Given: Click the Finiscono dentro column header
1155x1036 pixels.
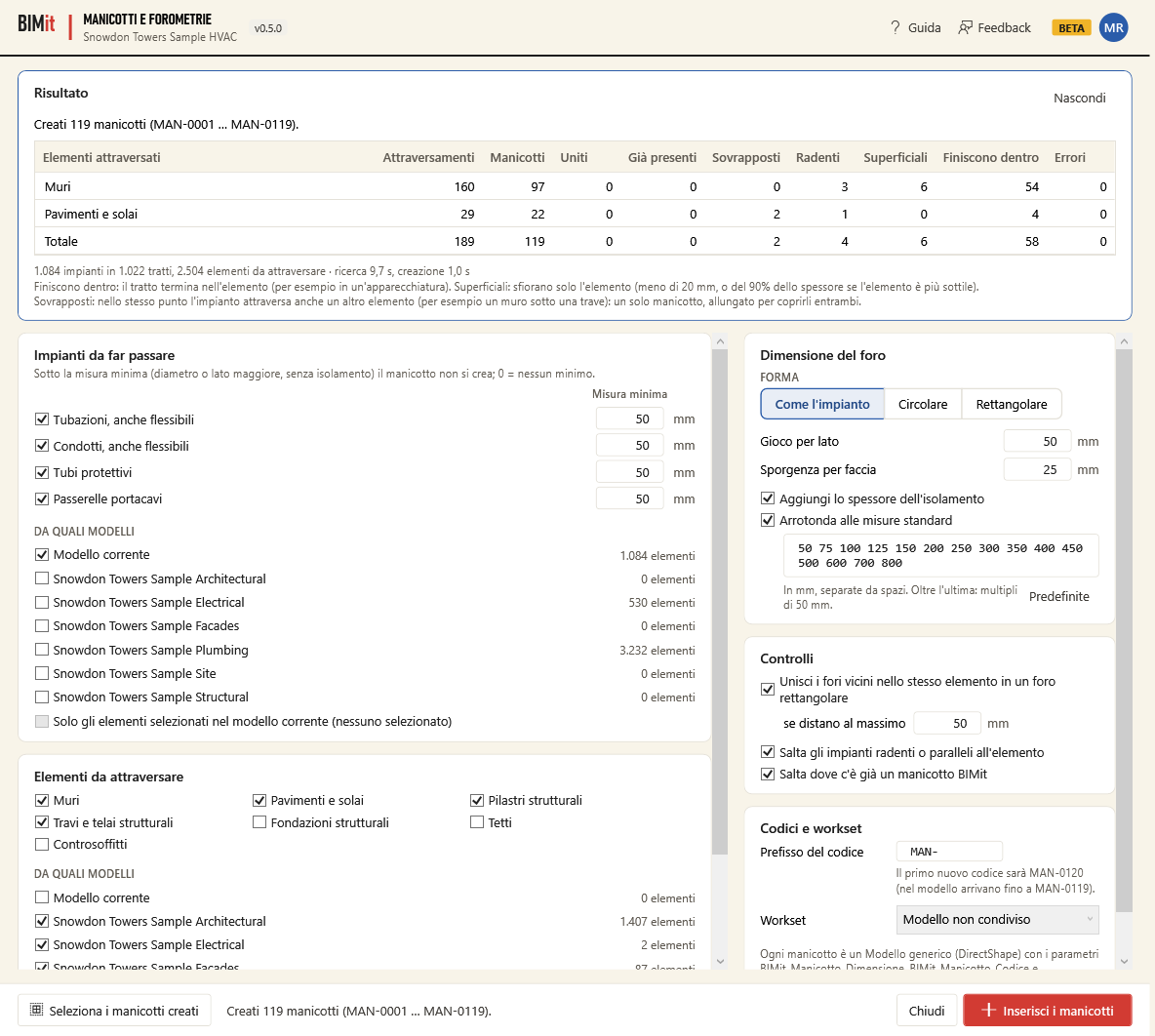Looking at the screenshot, I should pos(991,158).
